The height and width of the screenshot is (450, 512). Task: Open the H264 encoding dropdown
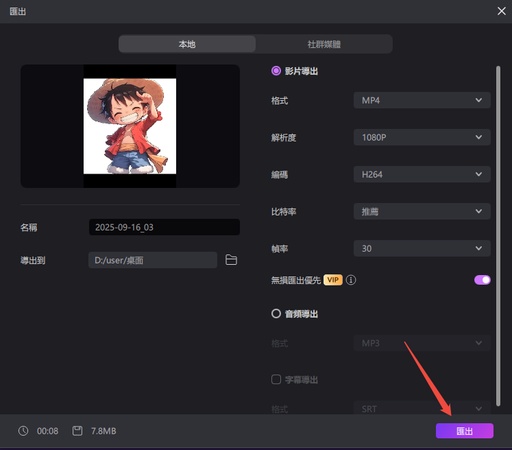pos(422,174)
